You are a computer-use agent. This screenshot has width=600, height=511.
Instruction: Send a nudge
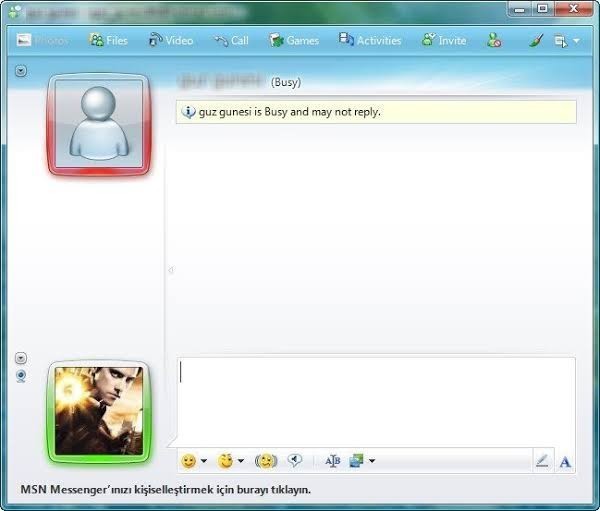click(x=266, y=460)
